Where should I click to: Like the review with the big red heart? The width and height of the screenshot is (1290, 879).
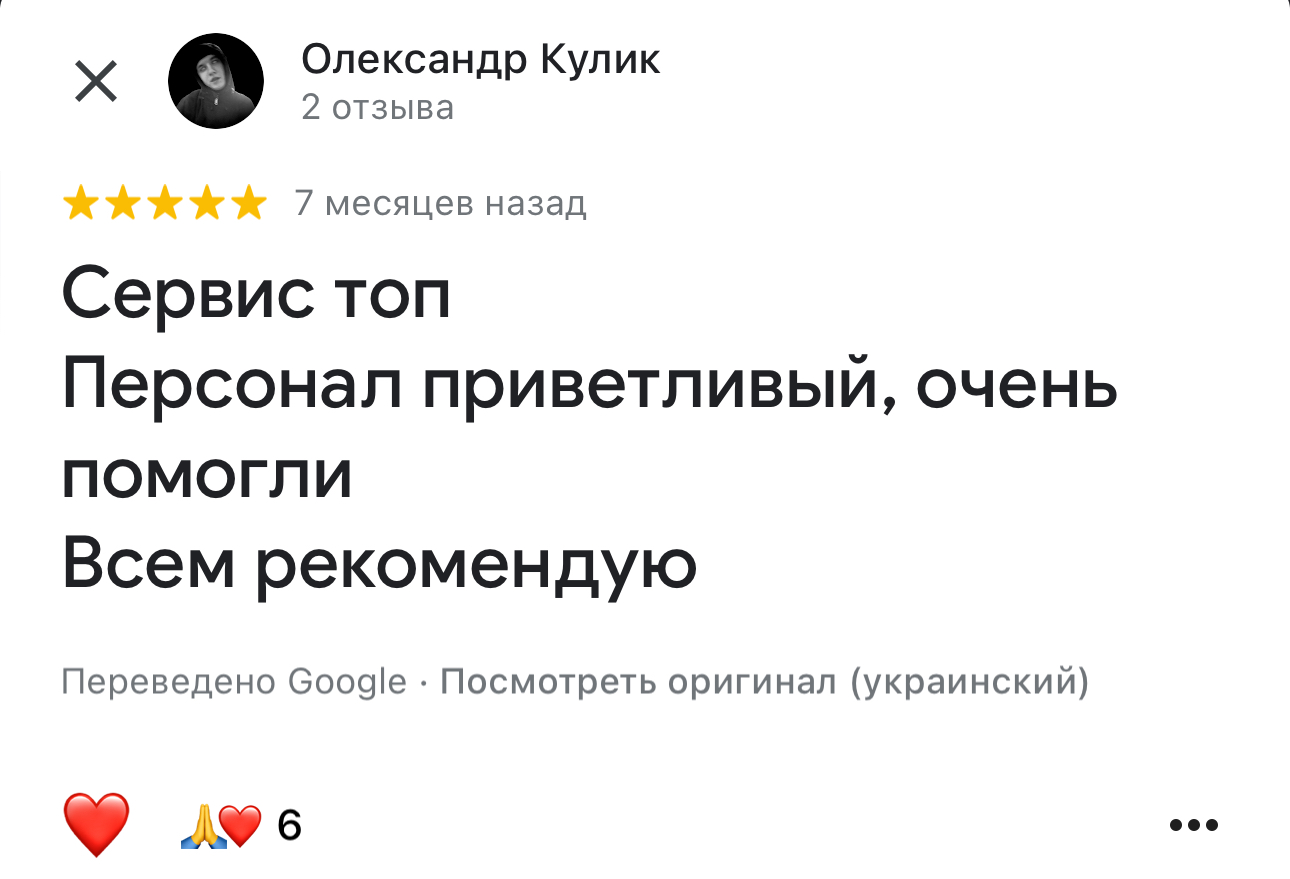click(x=96, y=825)
